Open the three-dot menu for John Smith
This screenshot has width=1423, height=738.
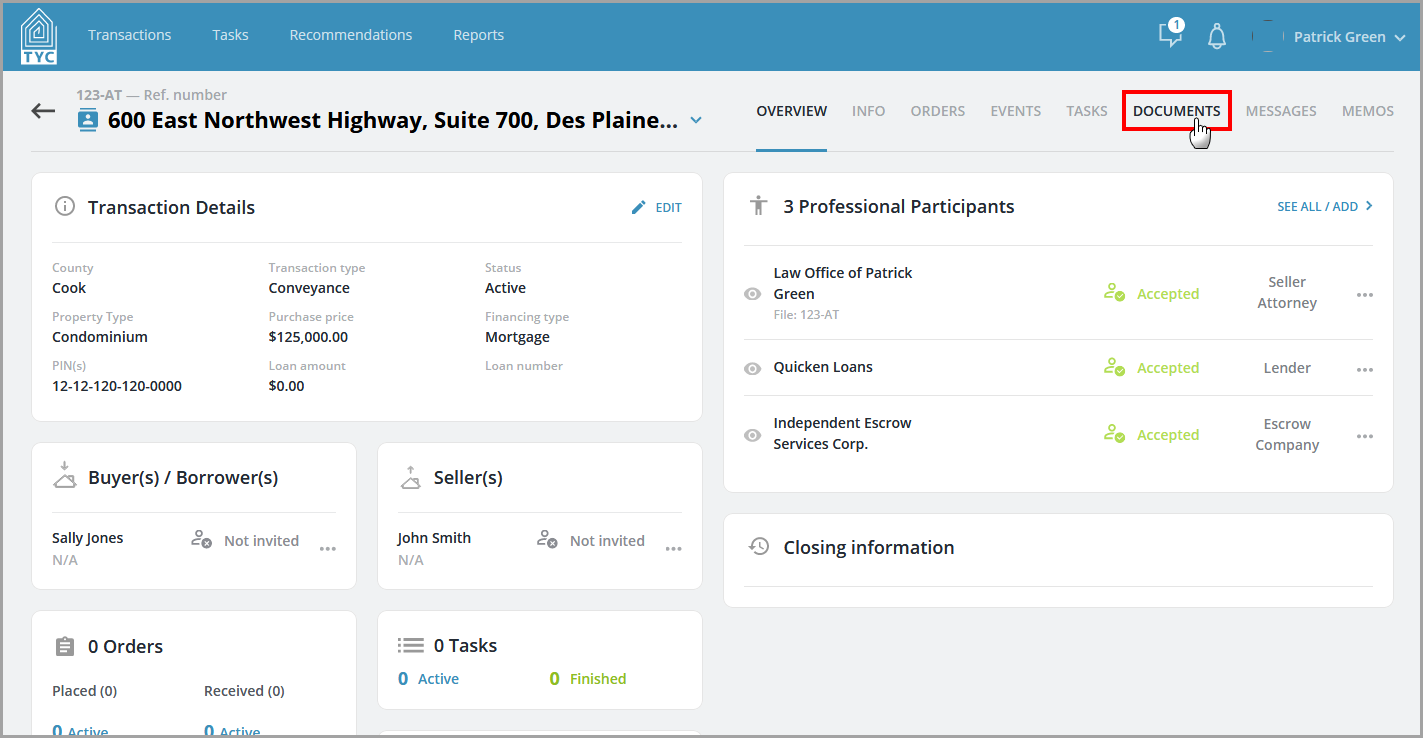pos(674,548)
